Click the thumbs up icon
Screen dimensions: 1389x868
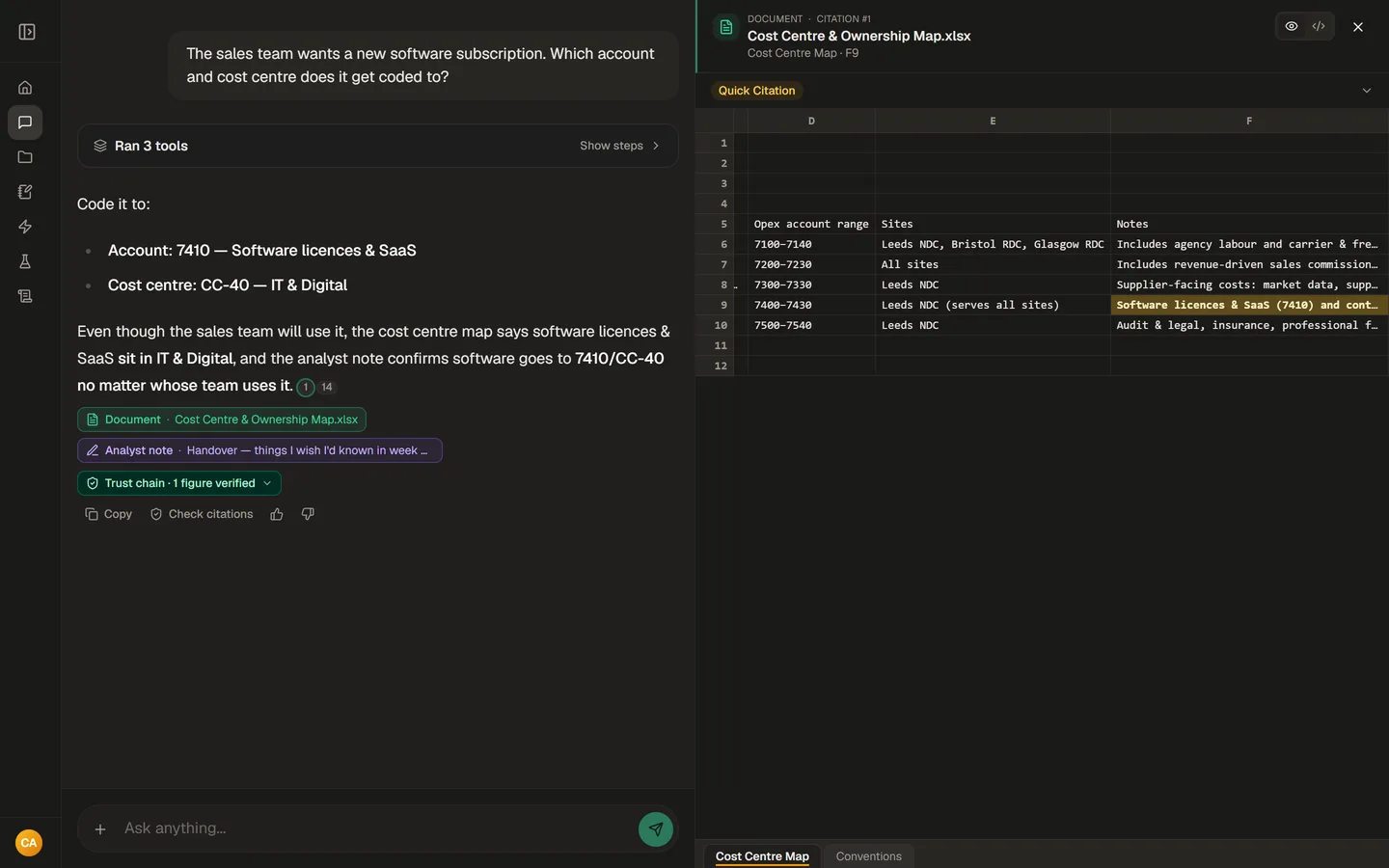point(277,514)
